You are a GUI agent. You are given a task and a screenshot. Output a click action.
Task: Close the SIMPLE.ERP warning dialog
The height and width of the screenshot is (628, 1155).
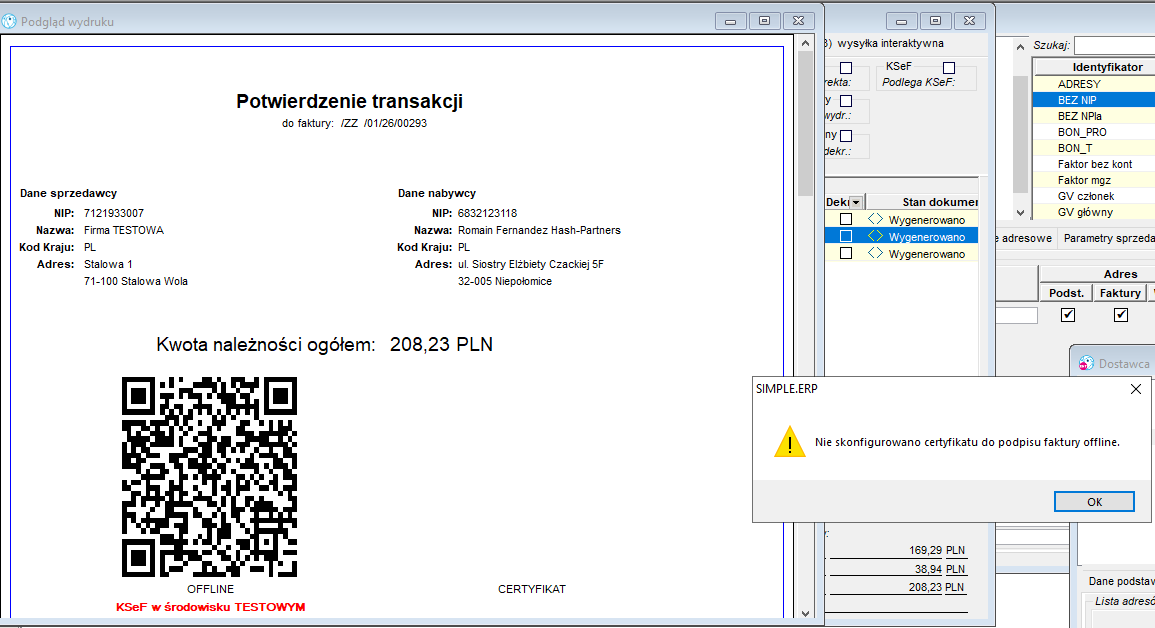[1135, 389]
